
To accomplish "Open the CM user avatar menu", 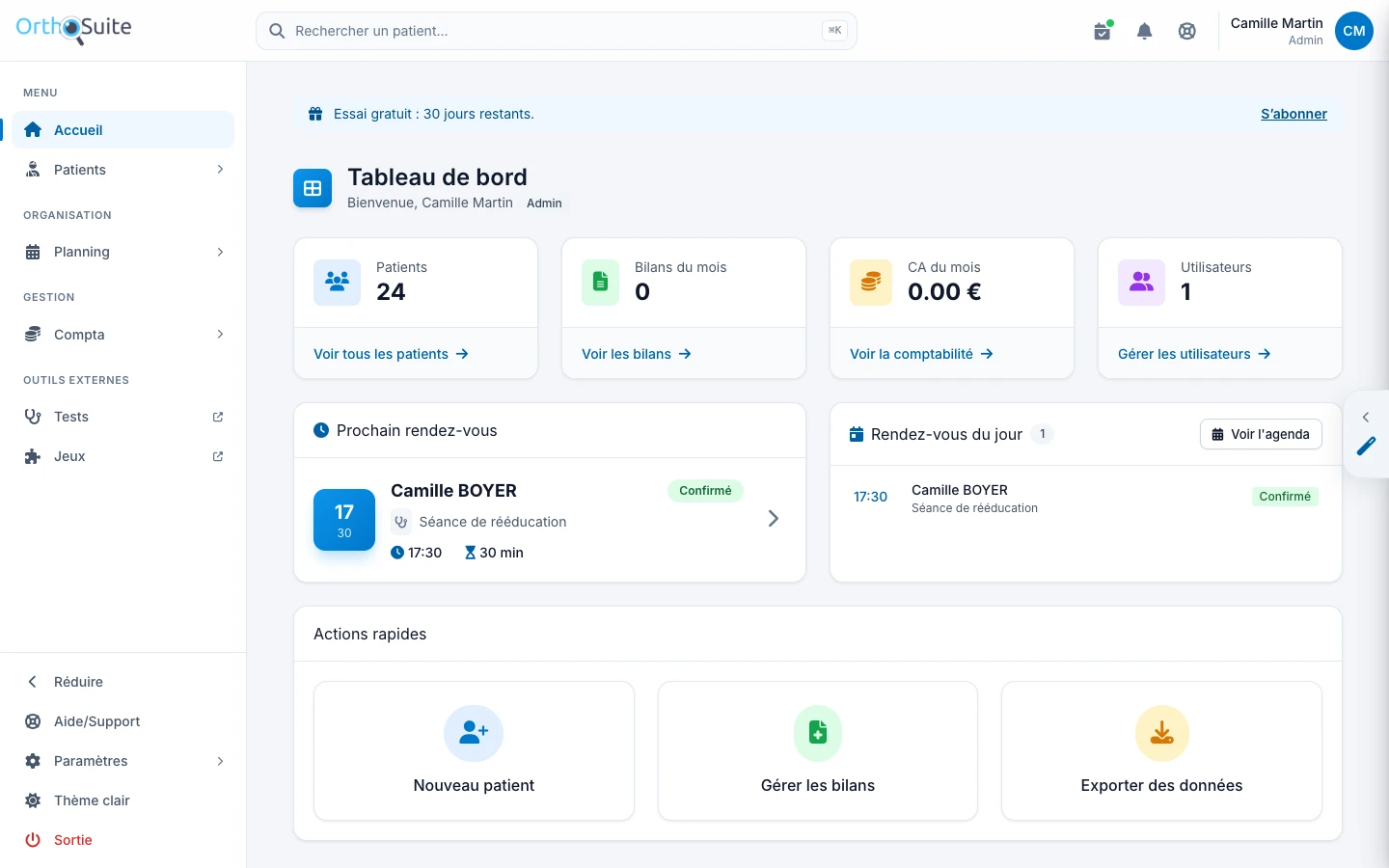I will (1354, 31).
